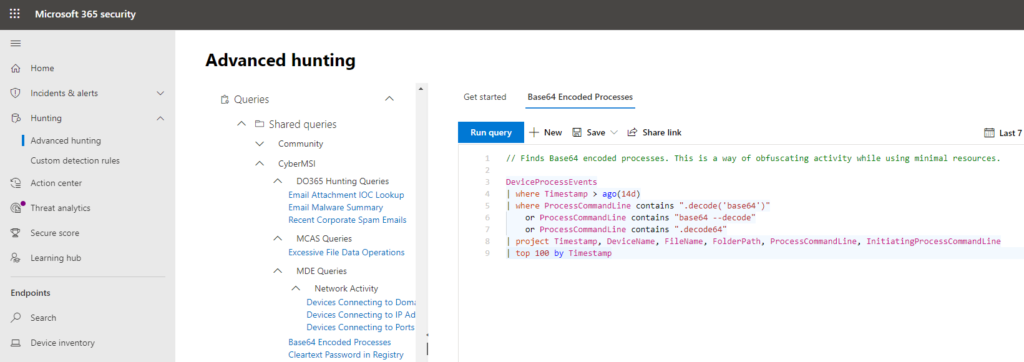This screenshot has height=362, width=1024.
Task: Click the Run query button
Action: 490,132
